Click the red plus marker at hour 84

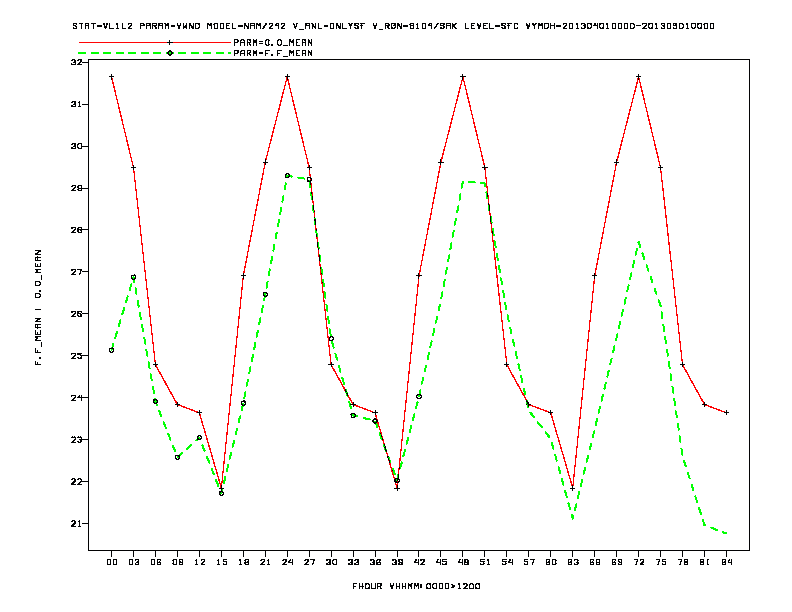(x=727, y=413)
